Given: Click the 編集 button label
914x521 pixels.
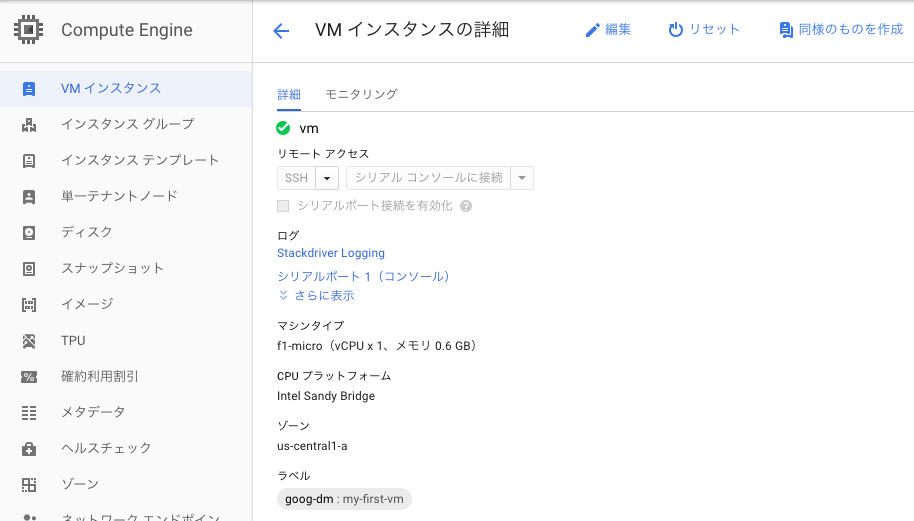Looking at the screenshot, I should 618,30.
